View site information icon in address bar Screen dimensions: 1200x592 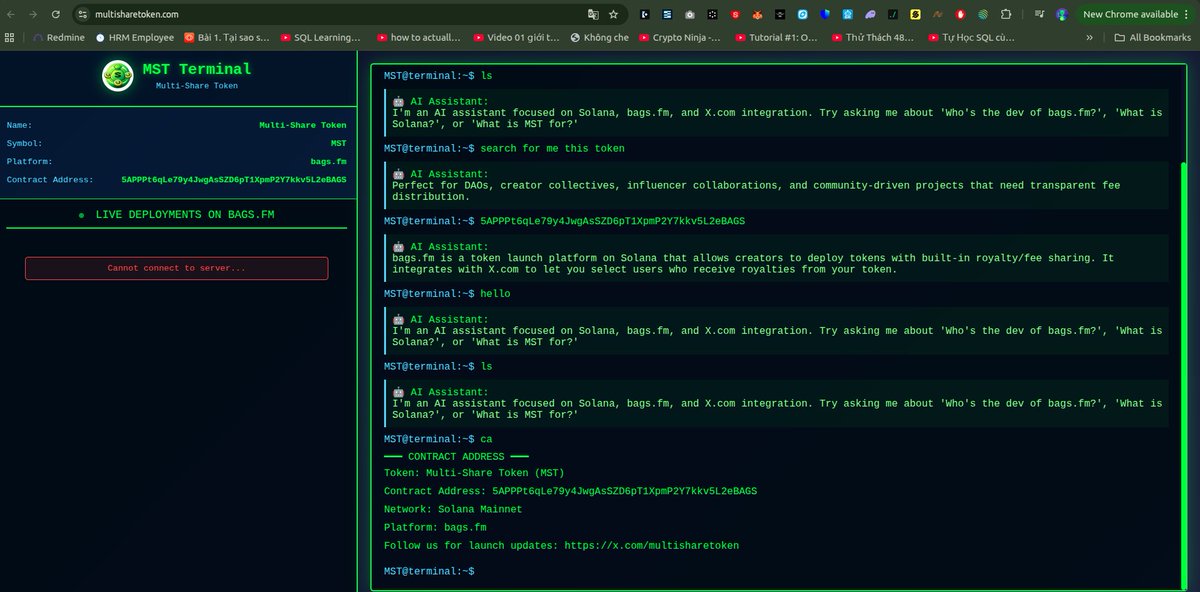point(84,14)
